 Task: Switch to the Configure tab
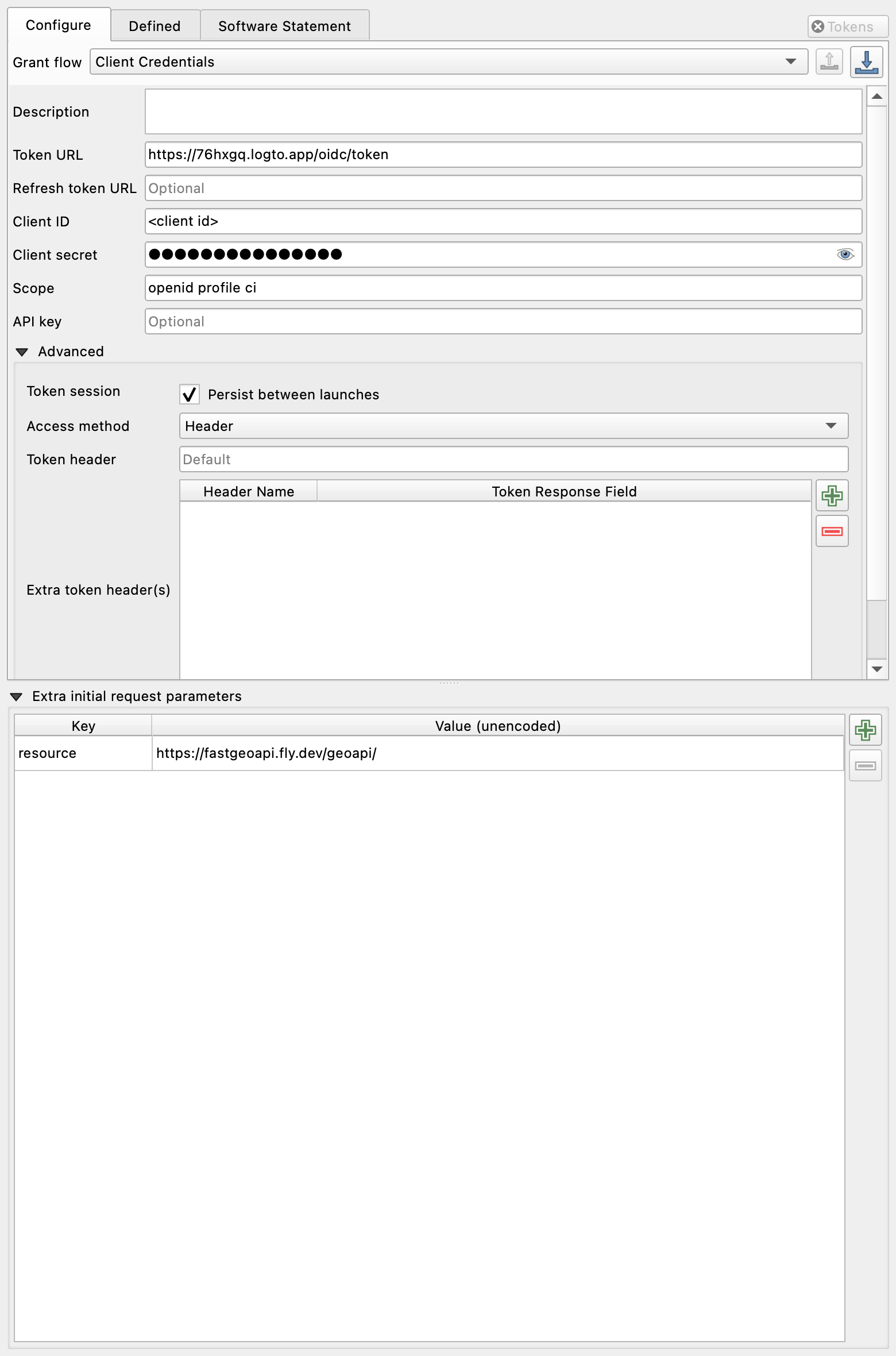[59, 25]
